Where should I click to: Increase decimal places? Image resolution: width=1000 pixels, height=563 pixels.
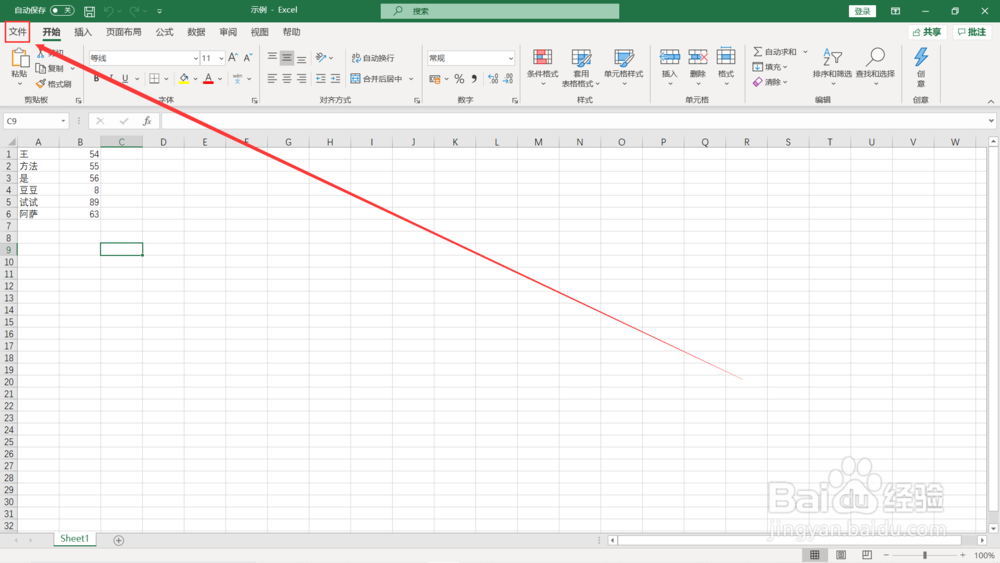point(493,79)
